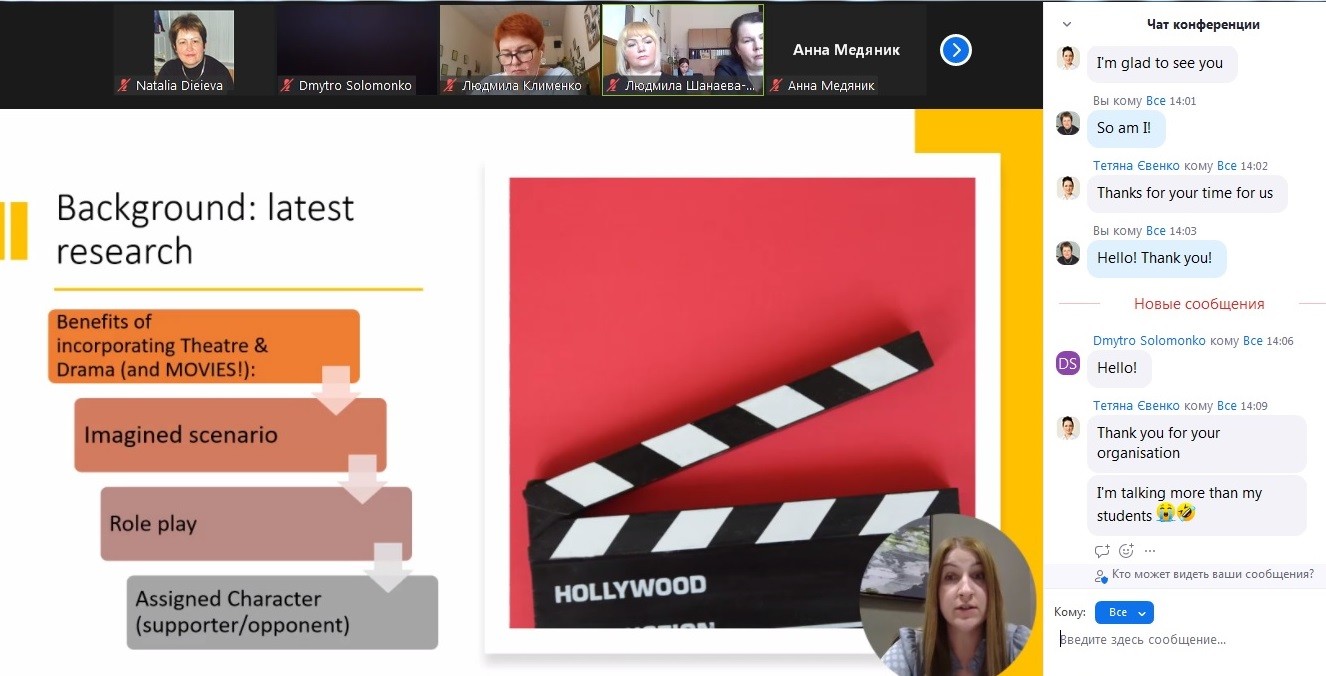Click Dmytro's "Hello!" chat message
This screenshot has width=1326, height=676.
[x=1118, y=368]
